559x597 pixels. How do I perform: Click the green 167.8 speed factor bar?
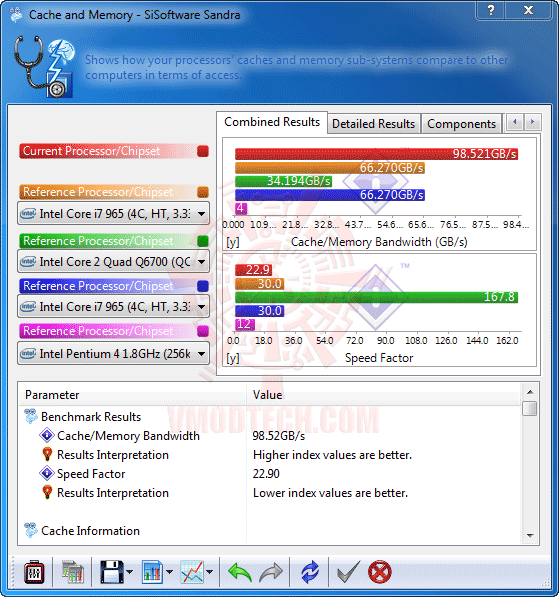(376, 297)
